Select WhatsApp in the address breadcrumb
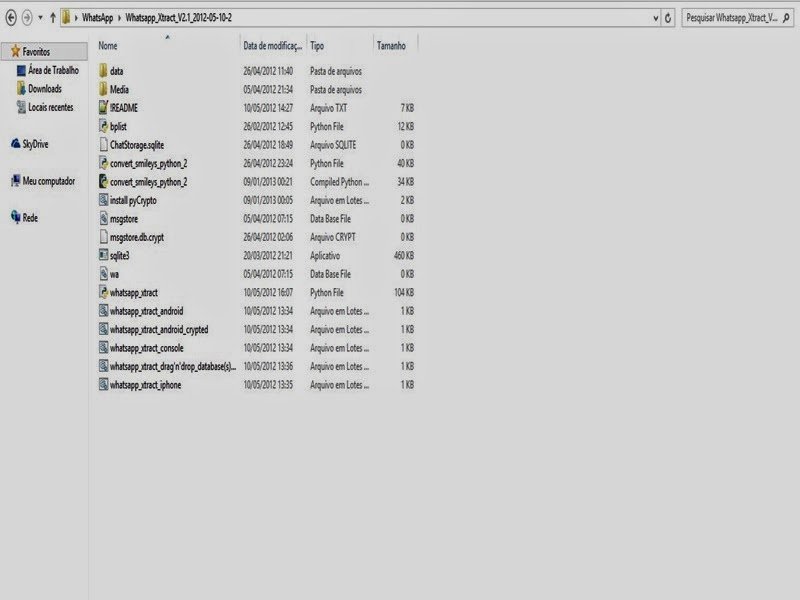The image size is (800, 600). [97, 18]
